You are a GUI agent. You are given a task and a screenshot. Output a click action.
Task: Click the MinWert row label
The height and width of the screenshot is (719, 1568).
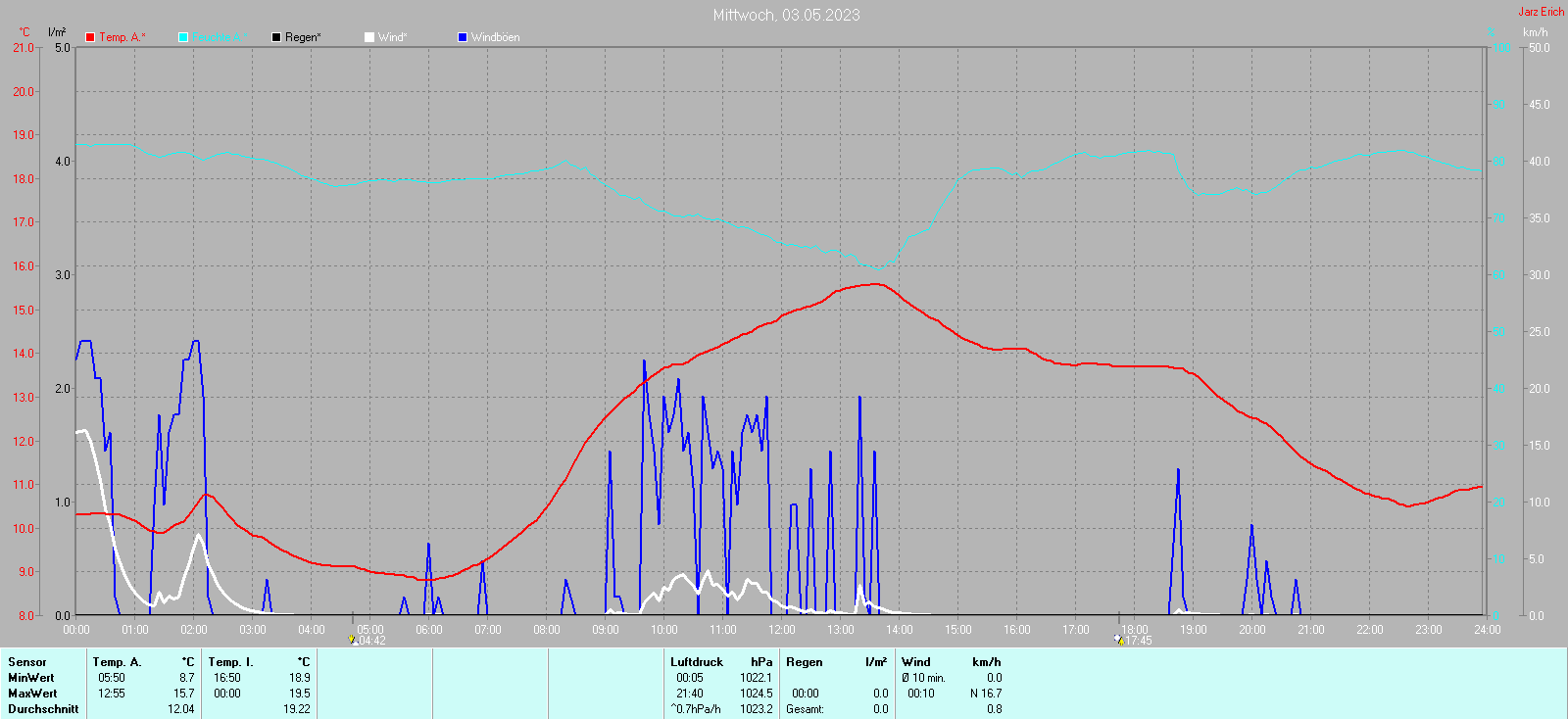click(31, 678)
